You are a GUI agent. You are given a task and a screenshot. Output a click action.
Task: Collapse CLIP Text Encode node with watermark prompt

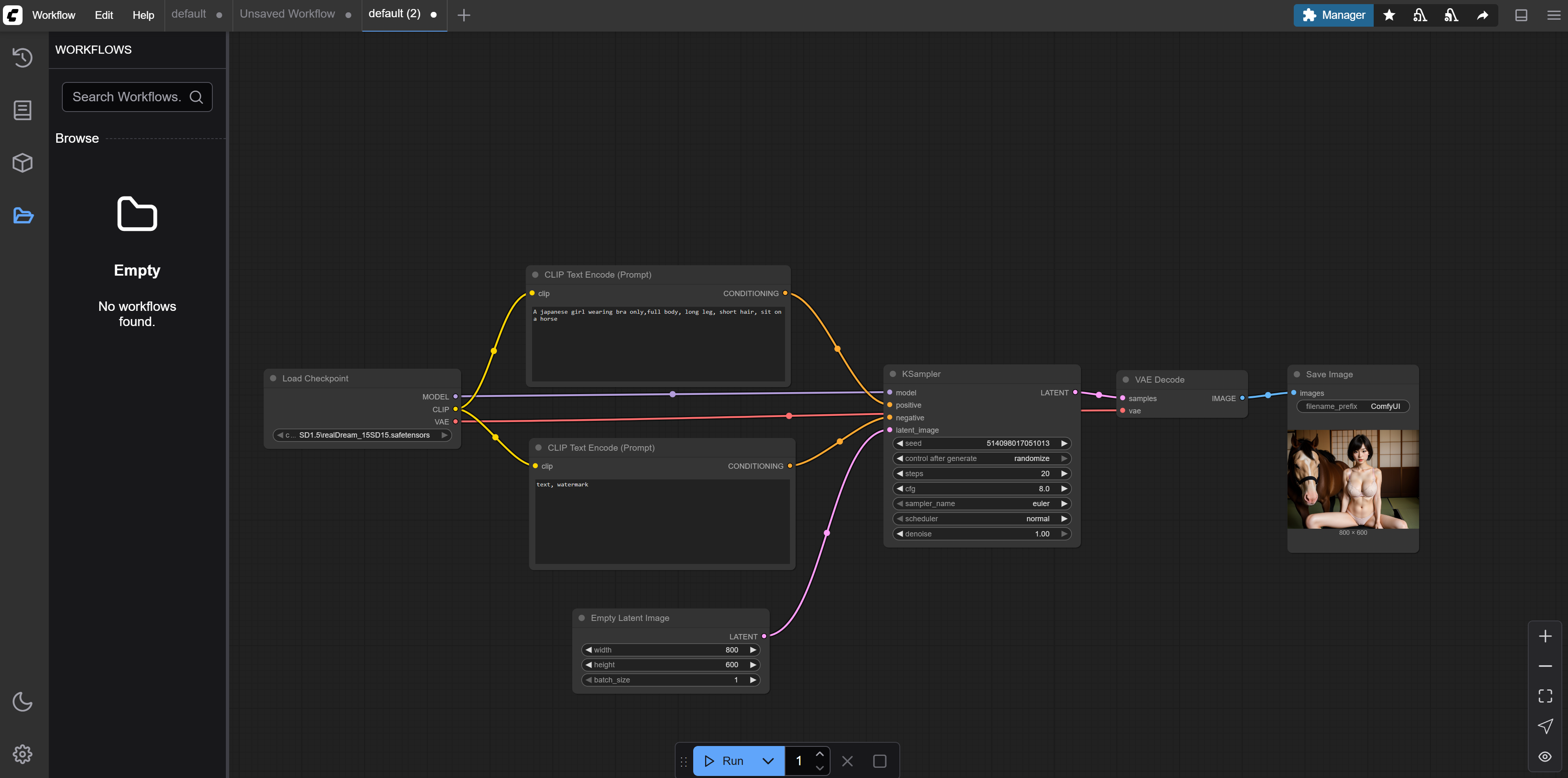538,447
